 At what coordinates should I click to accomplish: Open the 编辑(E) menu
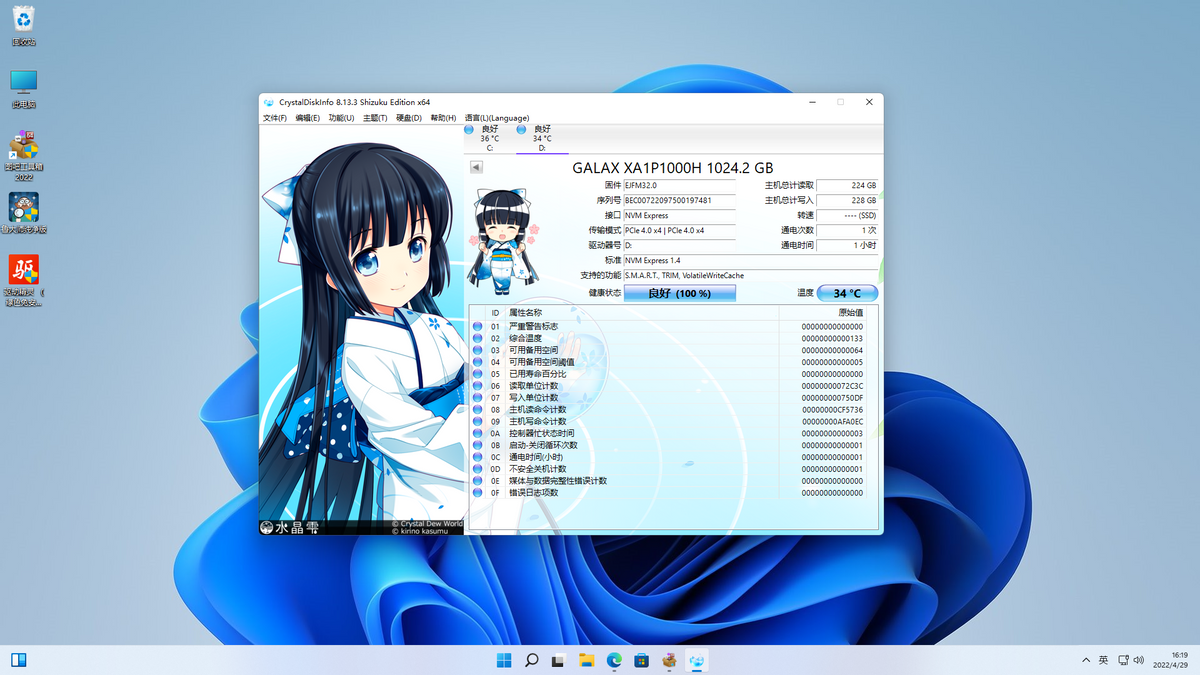tap(308, 118)
